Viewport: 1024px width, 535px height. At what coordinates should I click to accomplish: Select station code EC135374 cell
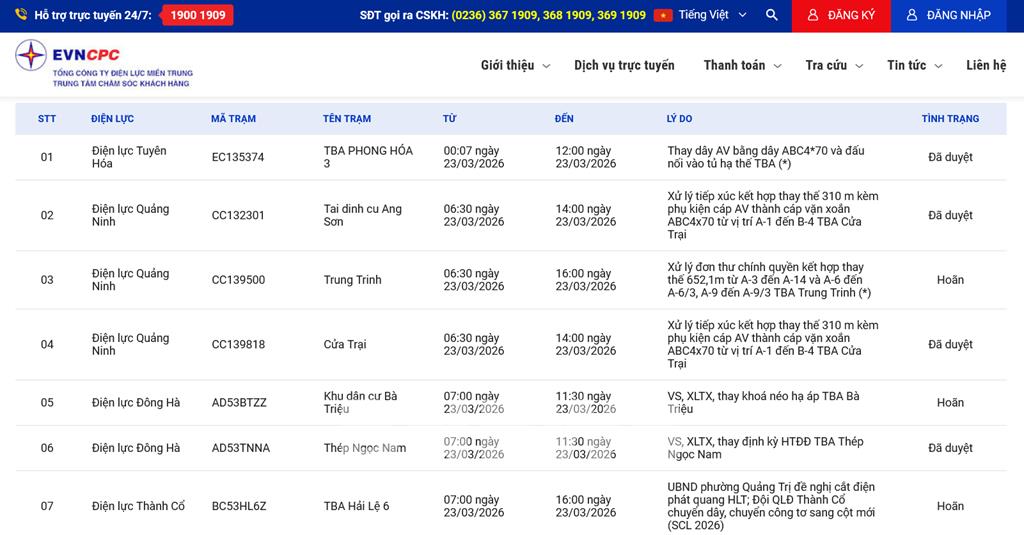pyautogui.click(x=238, y=158)
